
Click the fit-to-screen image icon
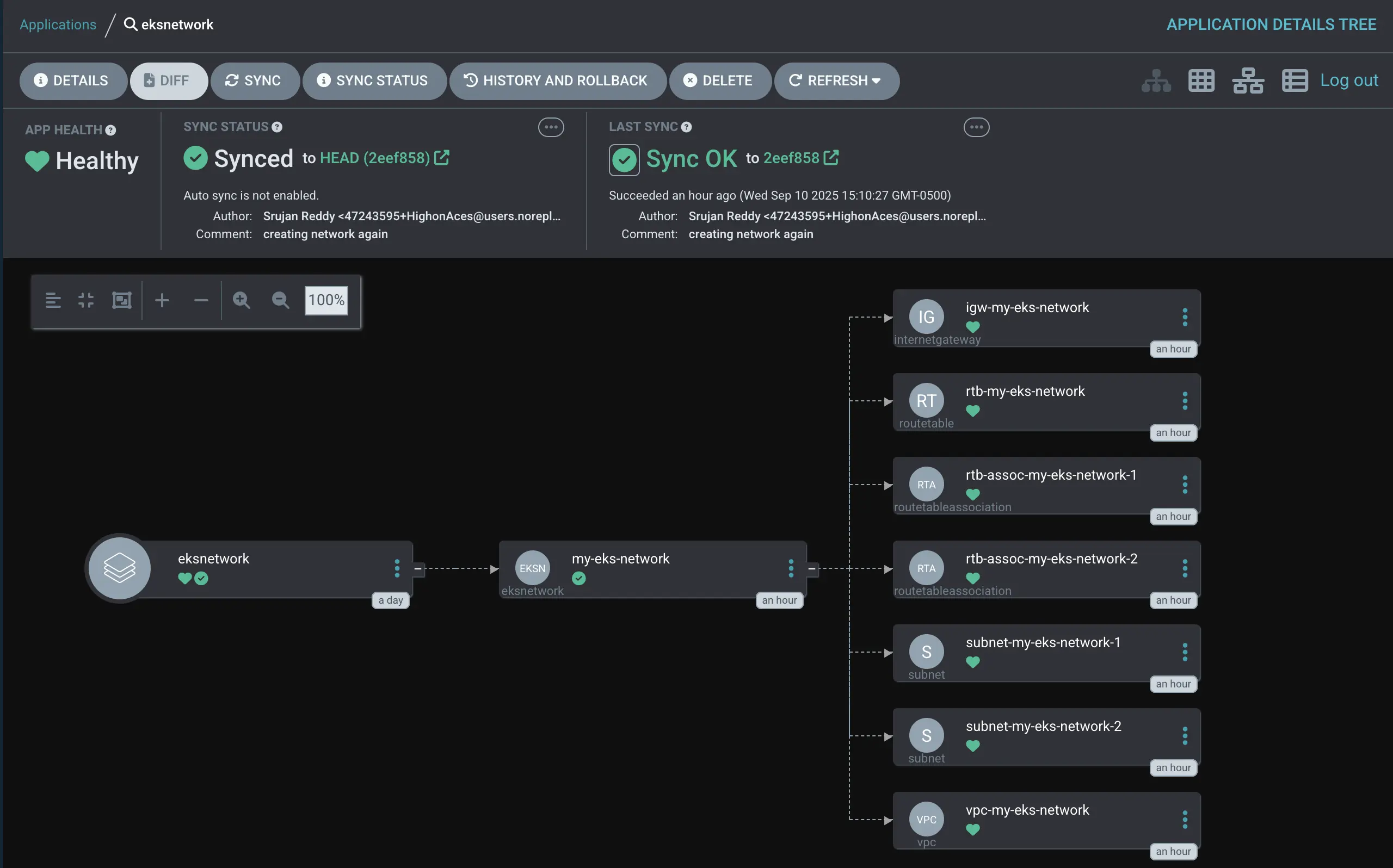pyautogui.click(x=122, y=300)
